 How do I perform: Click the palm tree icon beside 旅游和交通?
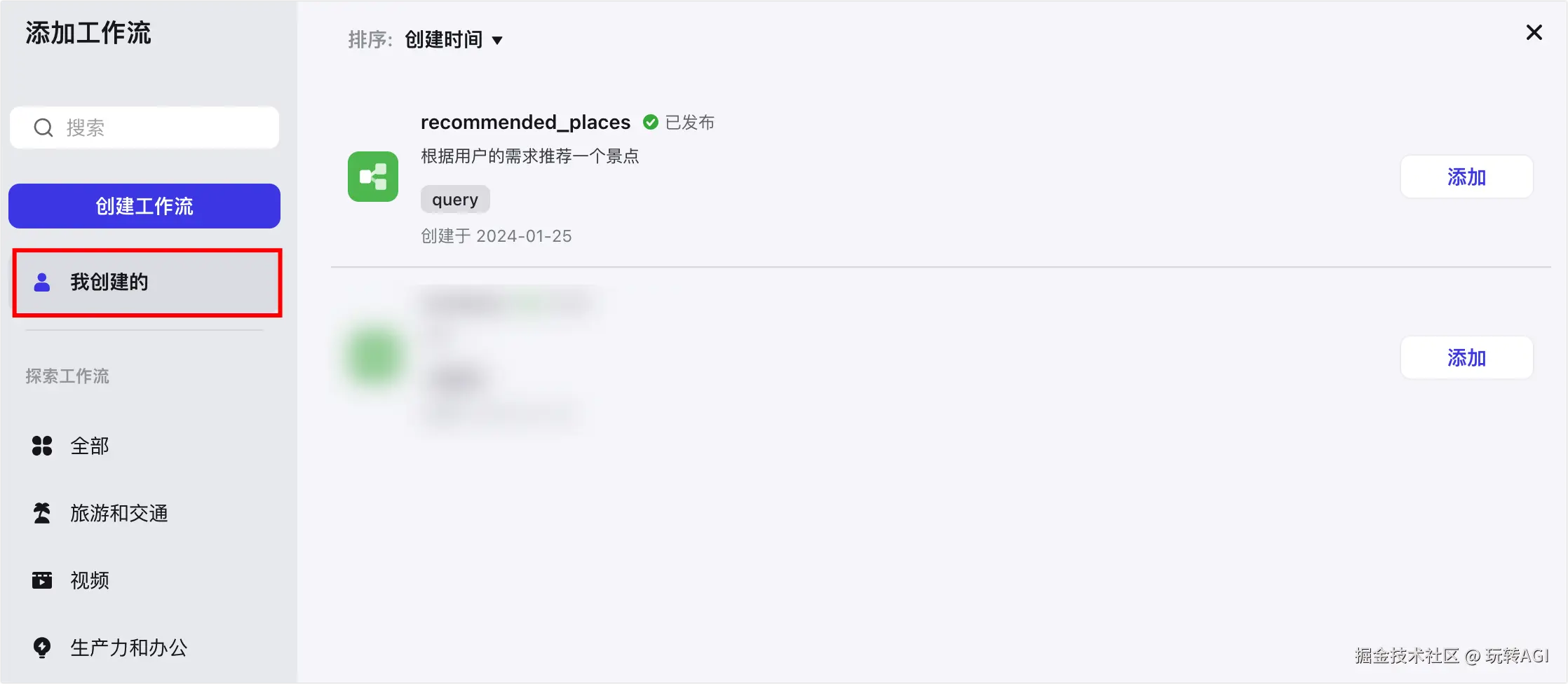(x=42, y=513)
